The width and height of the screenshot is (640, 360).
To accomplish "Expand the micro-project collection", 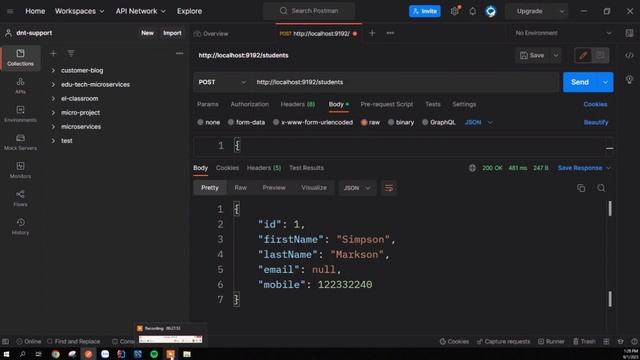I will point(53,113).
